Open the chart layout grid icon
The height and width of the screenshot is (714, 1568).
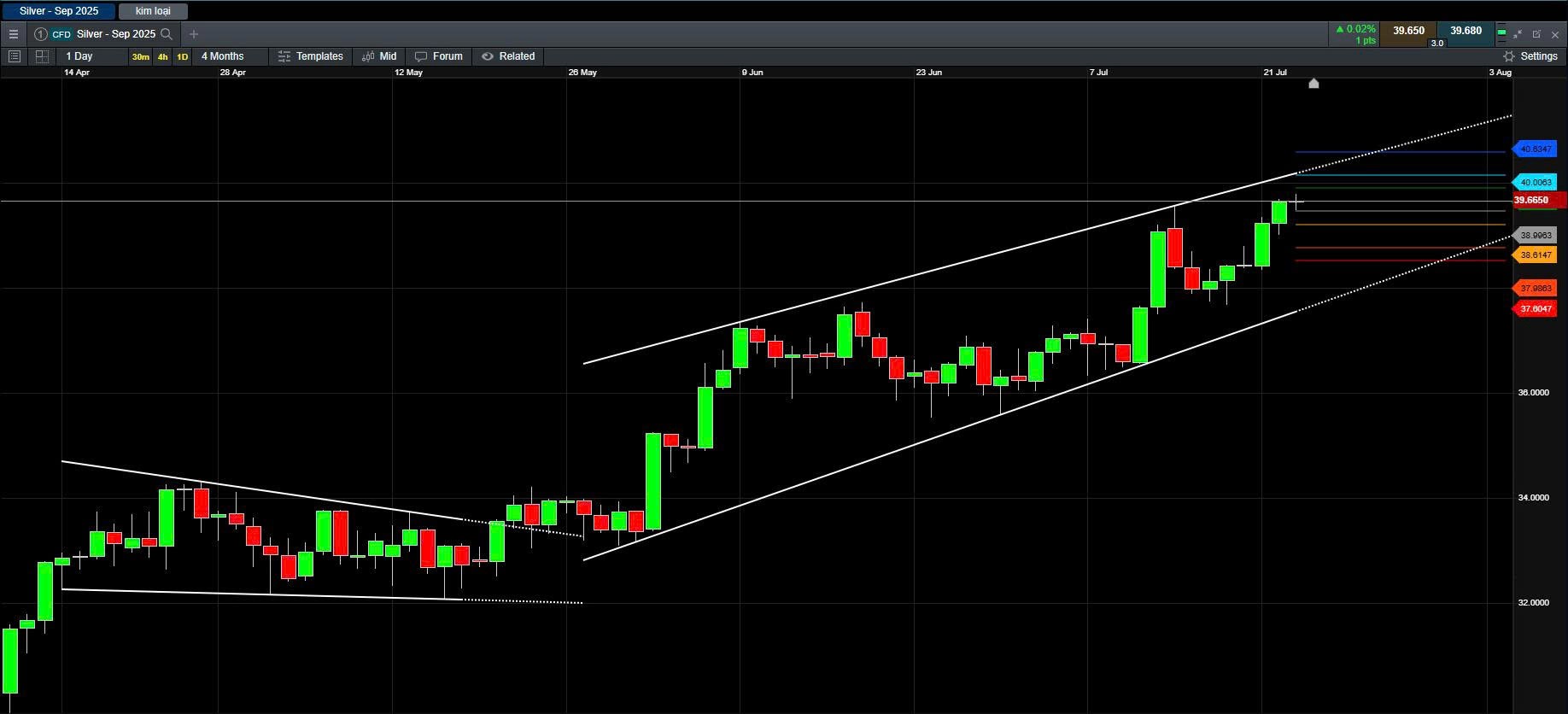(x=42, y=56)
